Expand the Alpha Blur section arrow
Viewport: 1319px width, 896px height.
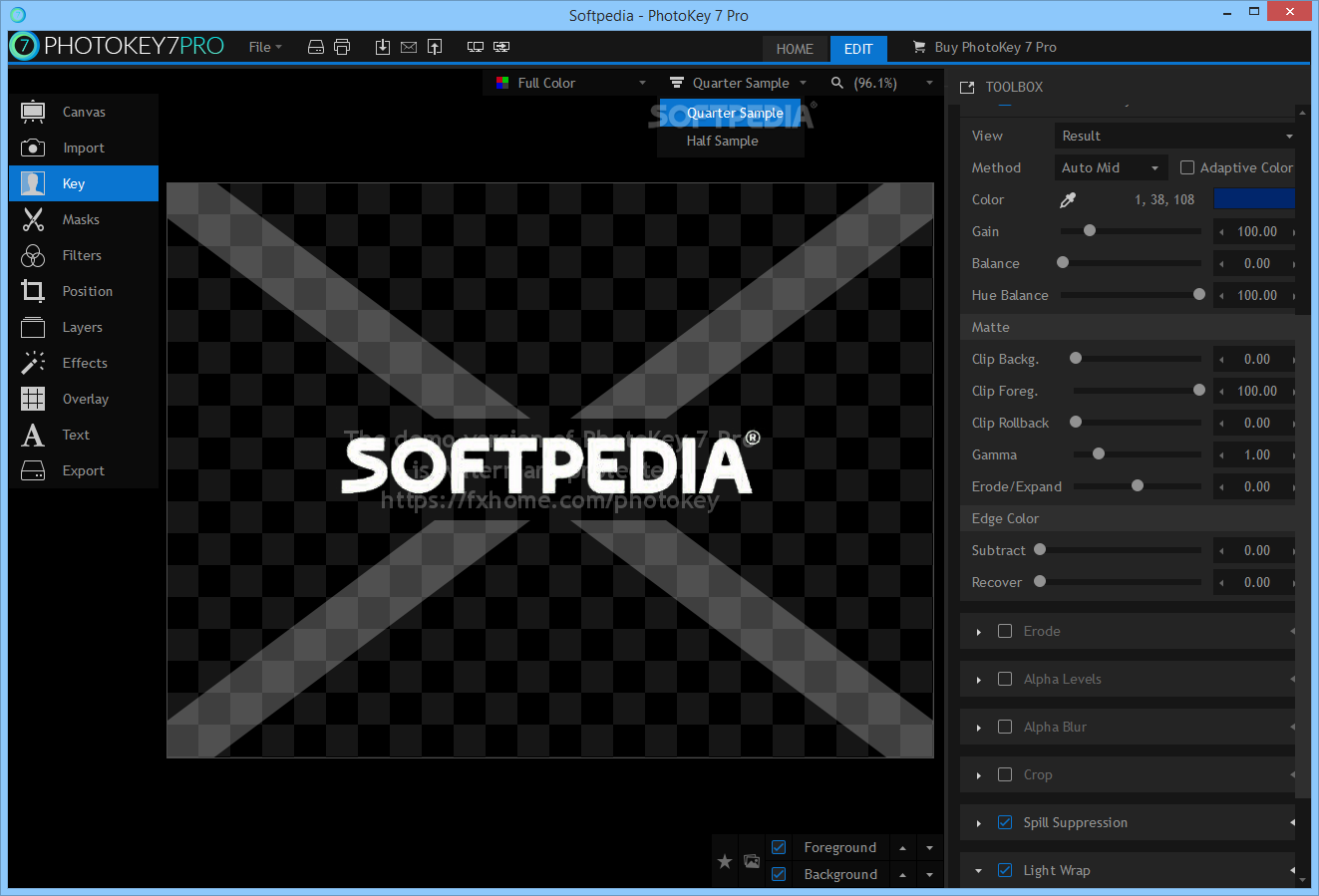click(979, 728)
